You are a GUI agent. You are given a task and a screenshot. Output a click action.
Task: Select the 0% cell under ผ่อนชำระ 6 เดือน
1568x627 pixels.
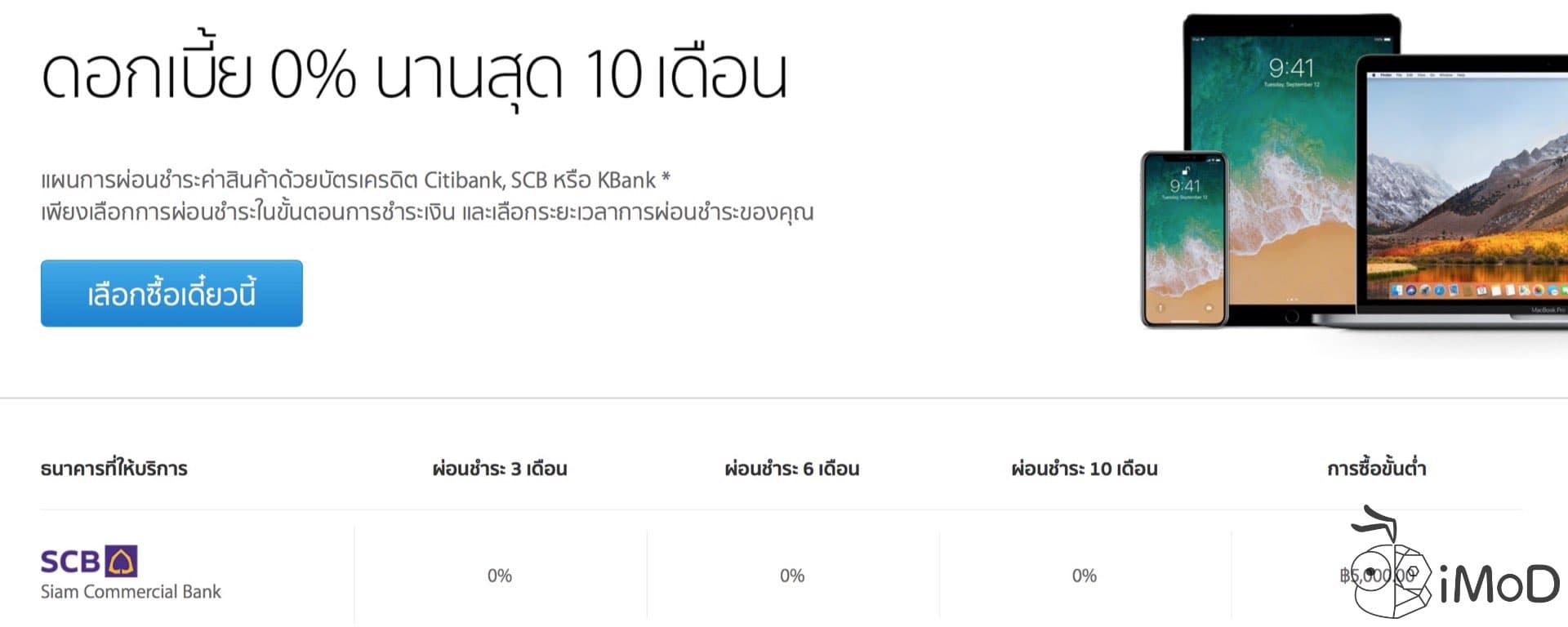(x=792, y=575)
